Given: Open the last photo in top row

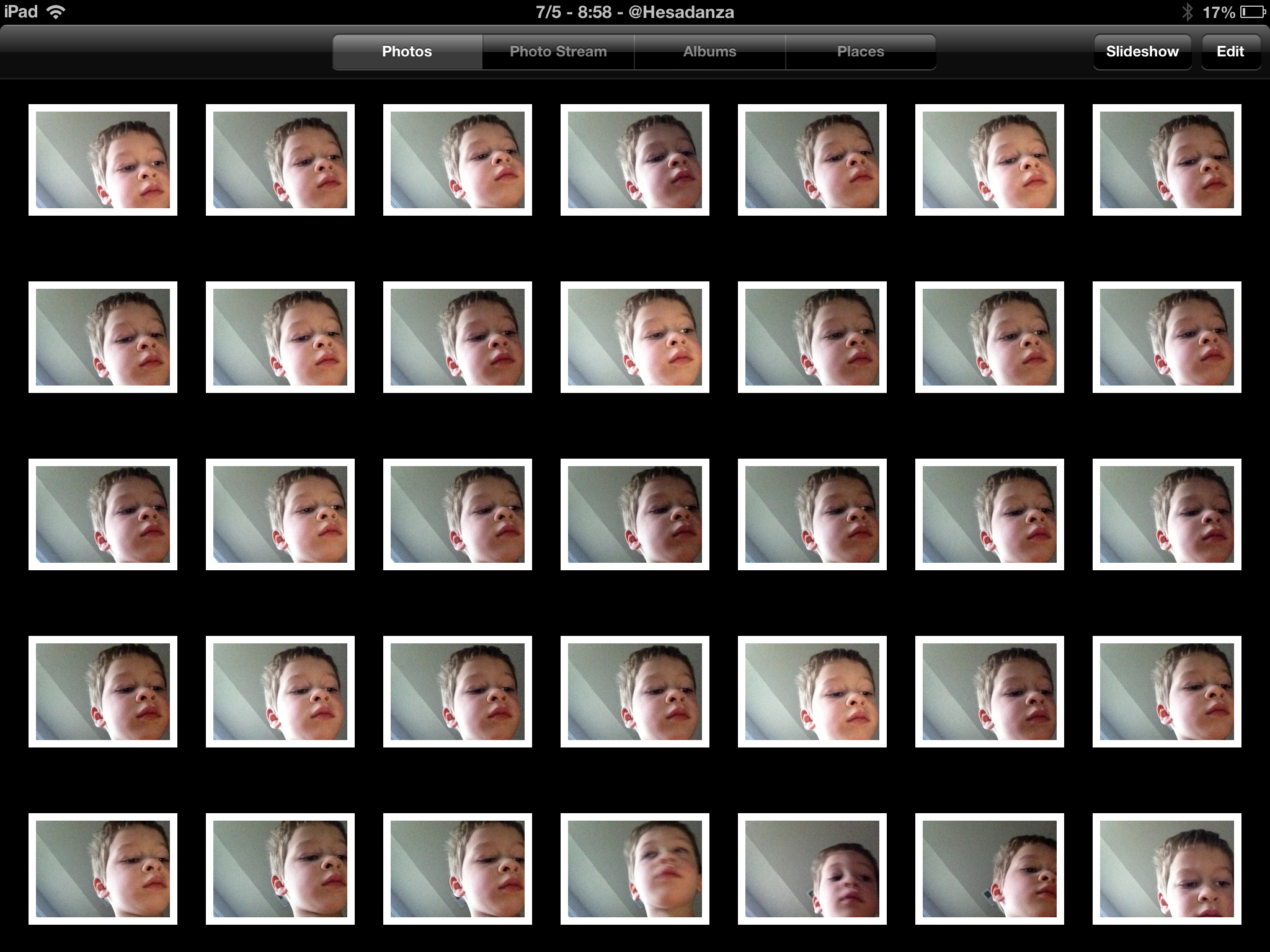Looking at the screenshot, I should 1166,160.
